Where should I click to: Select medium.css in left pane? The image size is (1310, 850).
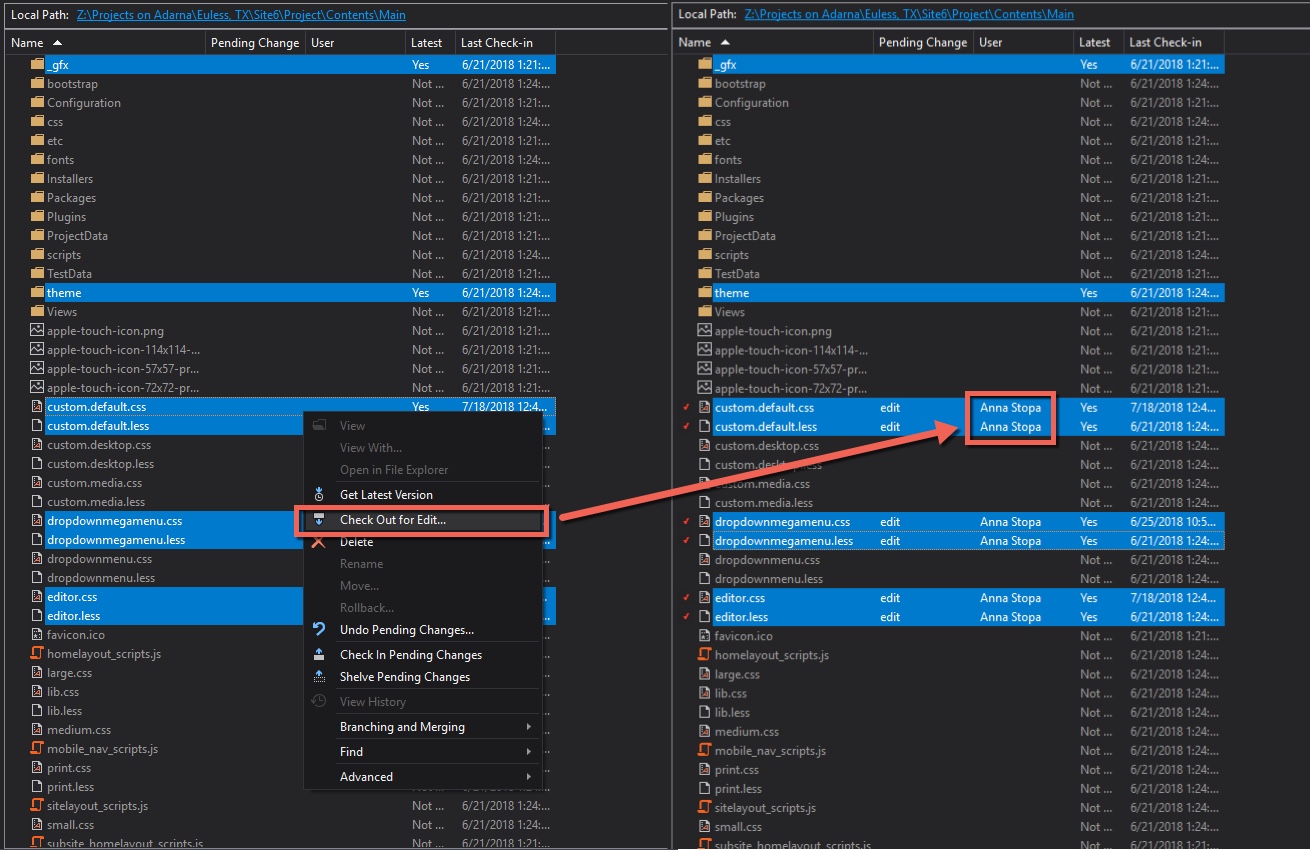coord(79,730)
